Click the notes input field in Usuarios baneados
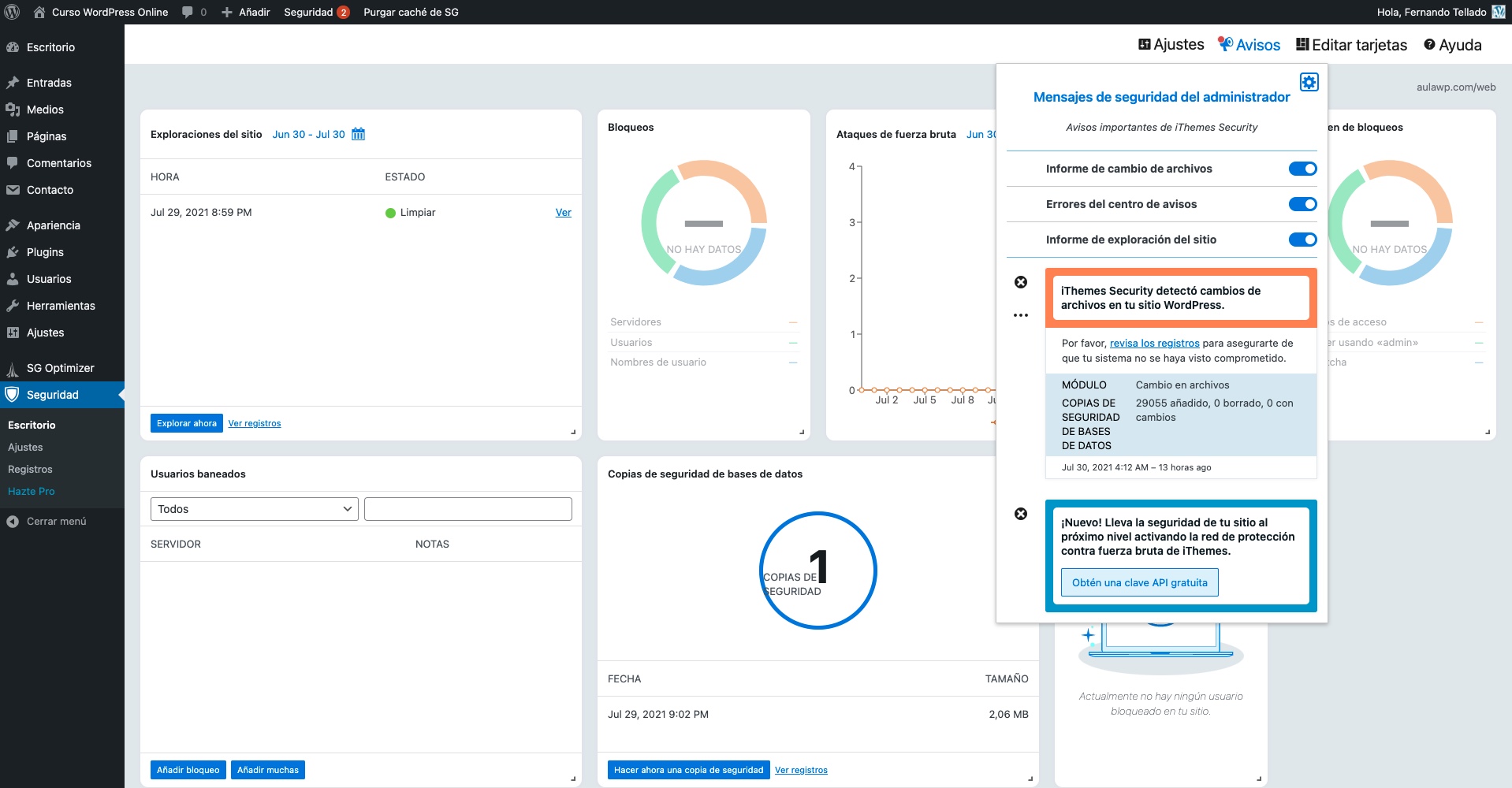This screenshot has width=1512, height=788. 468,509
